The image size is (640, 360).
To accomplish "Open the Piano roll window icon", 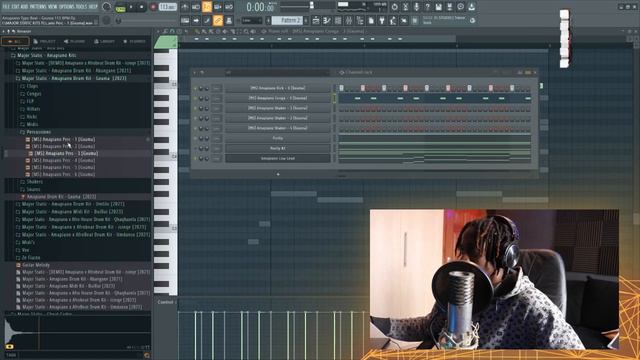I will tap(327, 20).
